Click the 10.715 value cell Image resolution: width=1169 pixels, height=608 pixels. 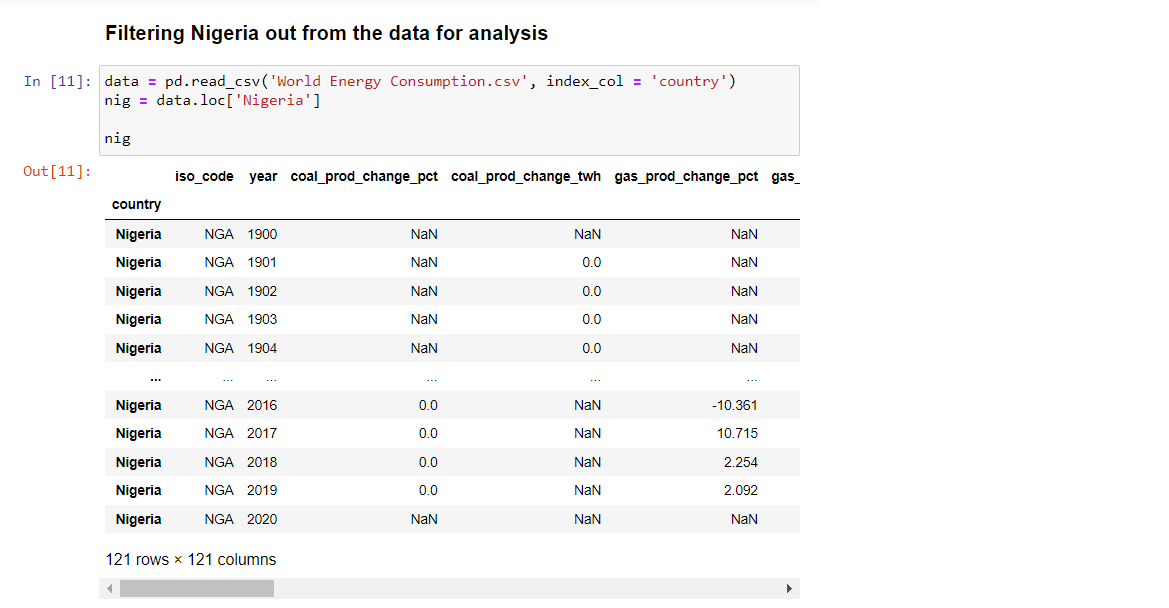pos(737,434)
